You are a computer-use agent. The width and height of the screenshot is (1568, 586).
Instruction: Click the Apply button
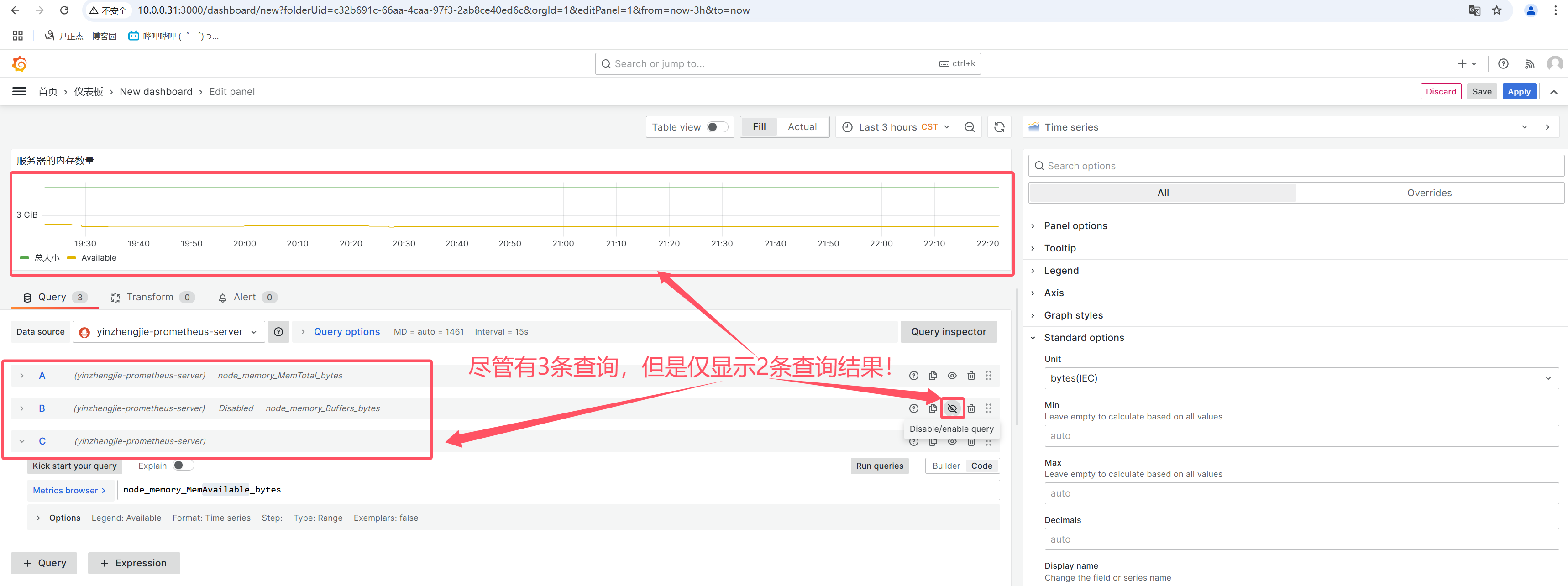pos(1518,91)
